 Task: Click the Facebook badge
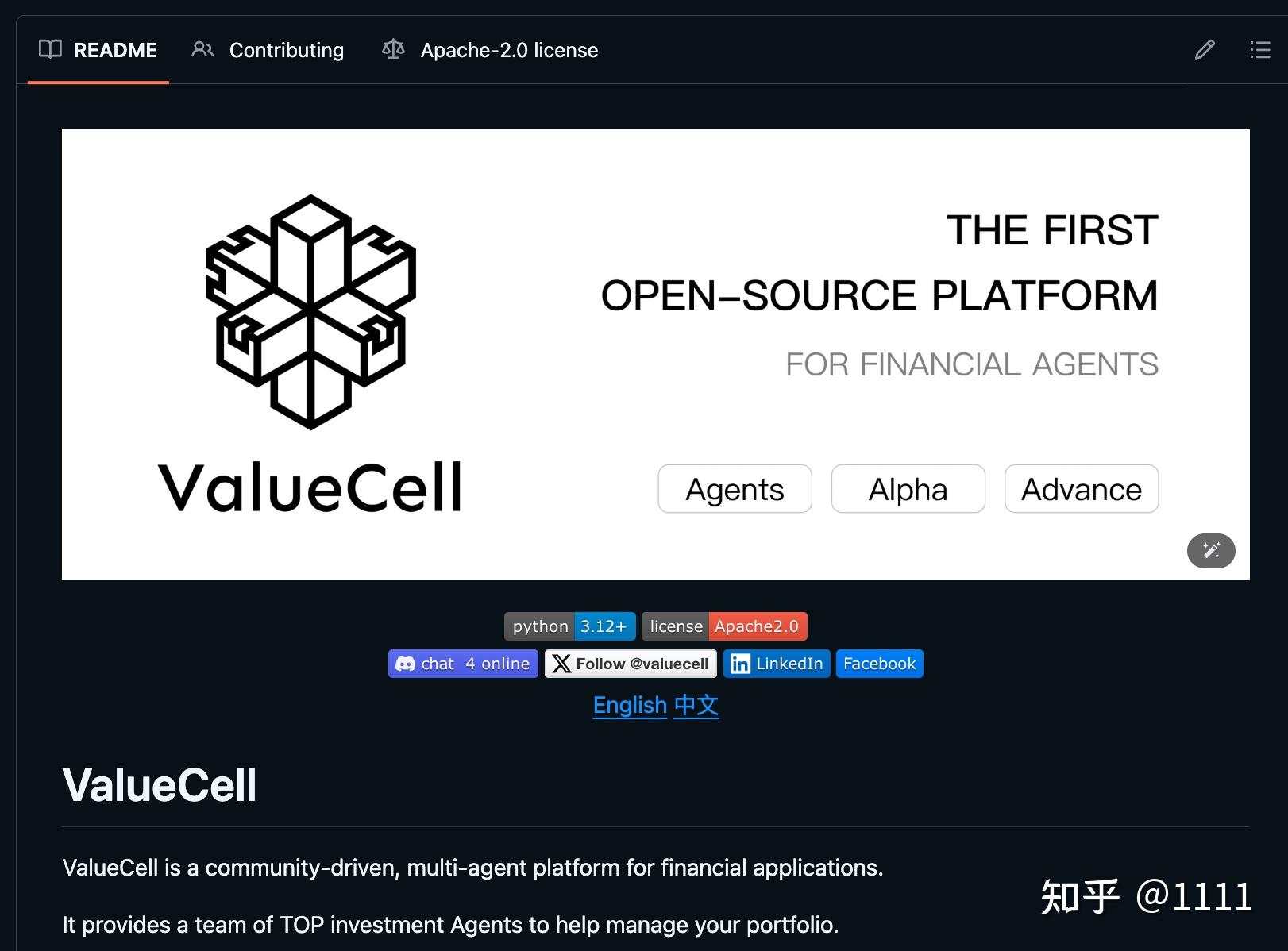879,664
